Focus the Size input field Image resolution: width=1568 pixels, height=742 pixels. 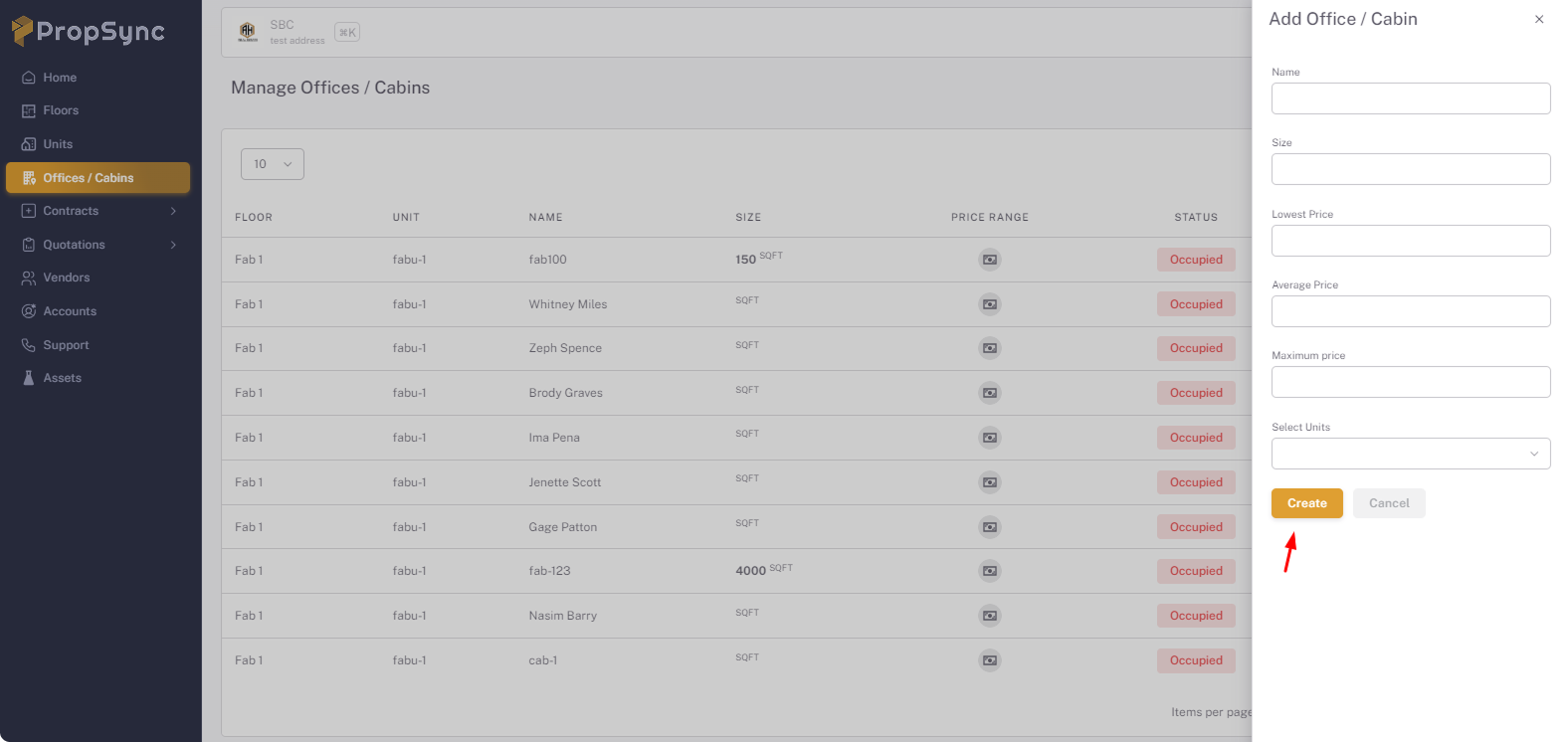tap(1411, 169)
